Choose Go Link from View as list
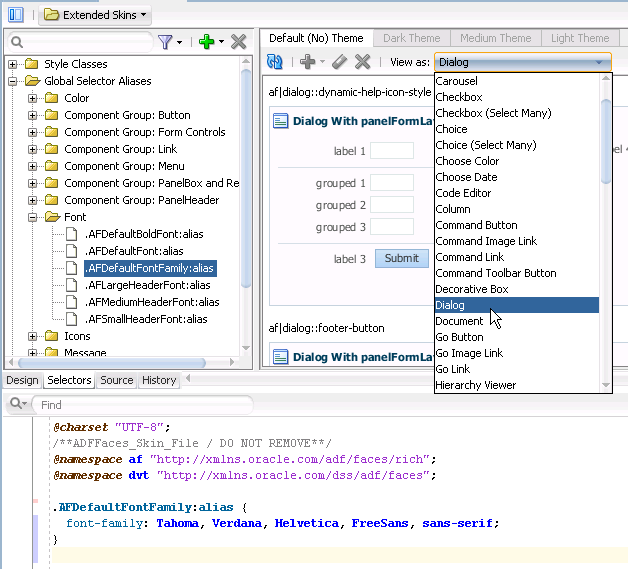Image resolution: width=628 pixels, height=569 pixels. (x=517, y=369)
